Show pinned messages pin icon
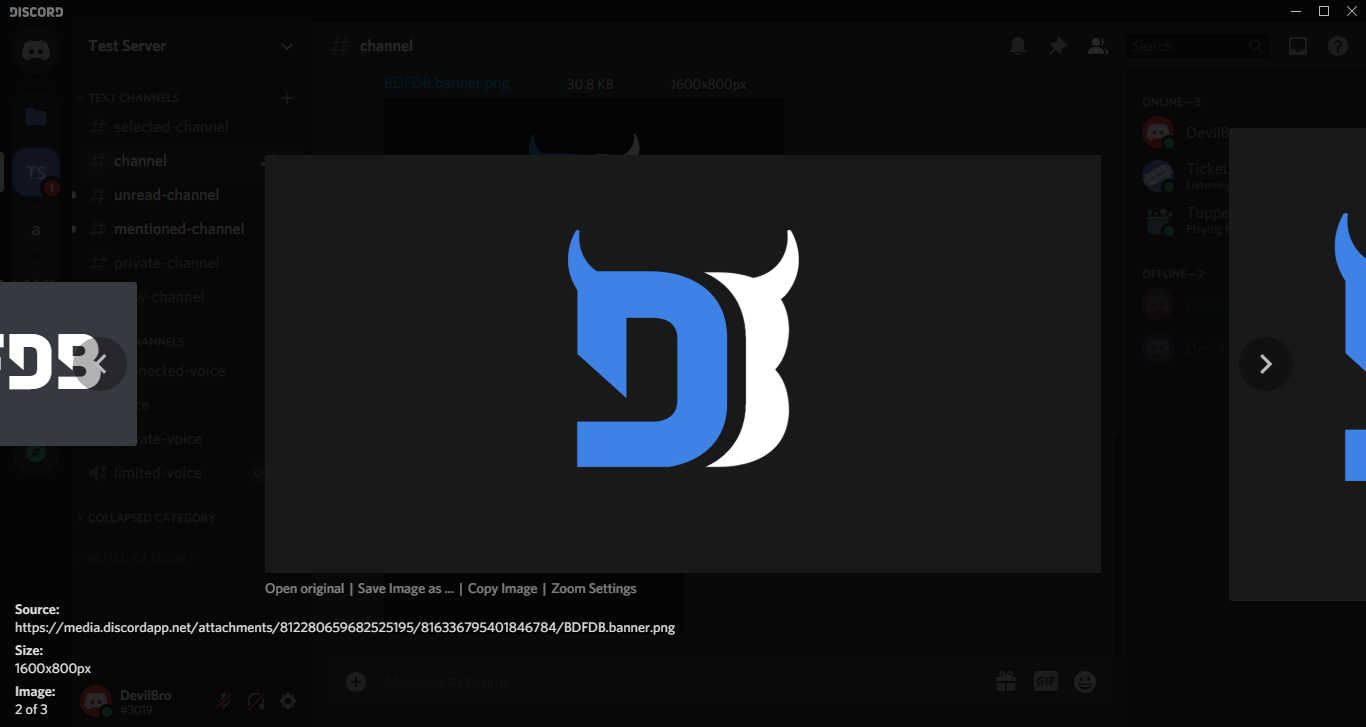Image resolution: width=1366 pixels, height=727 pixels. coord(1058,46)
